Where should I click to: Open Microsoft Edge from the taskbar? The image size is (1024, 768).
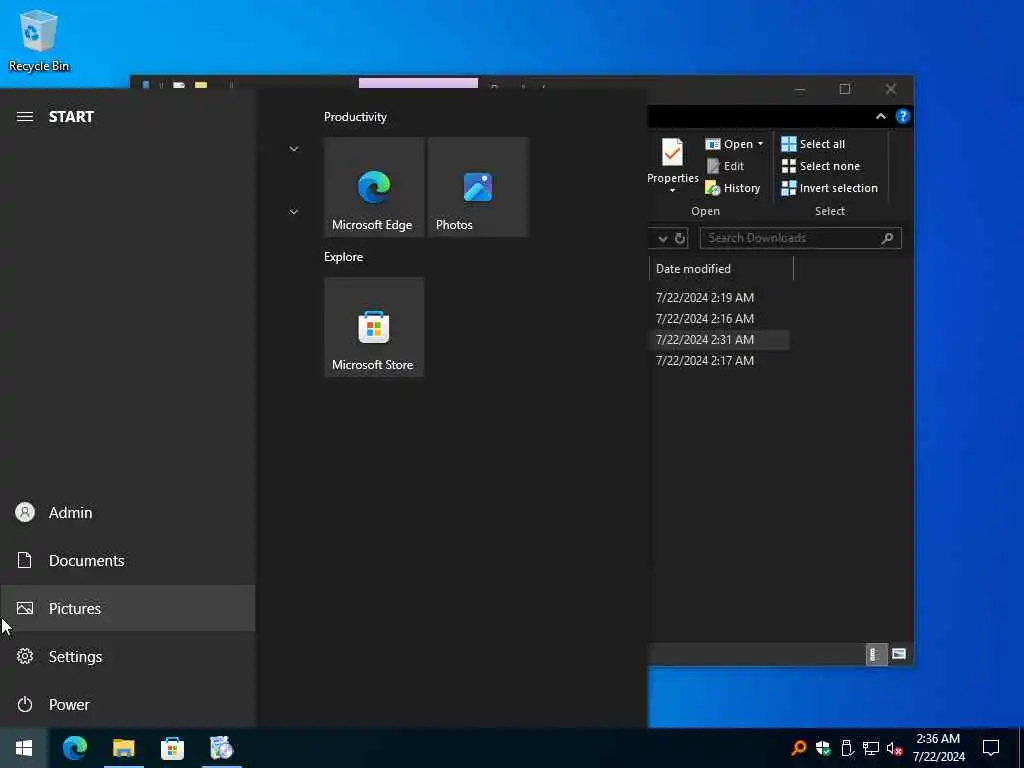[x=74, y=748]
